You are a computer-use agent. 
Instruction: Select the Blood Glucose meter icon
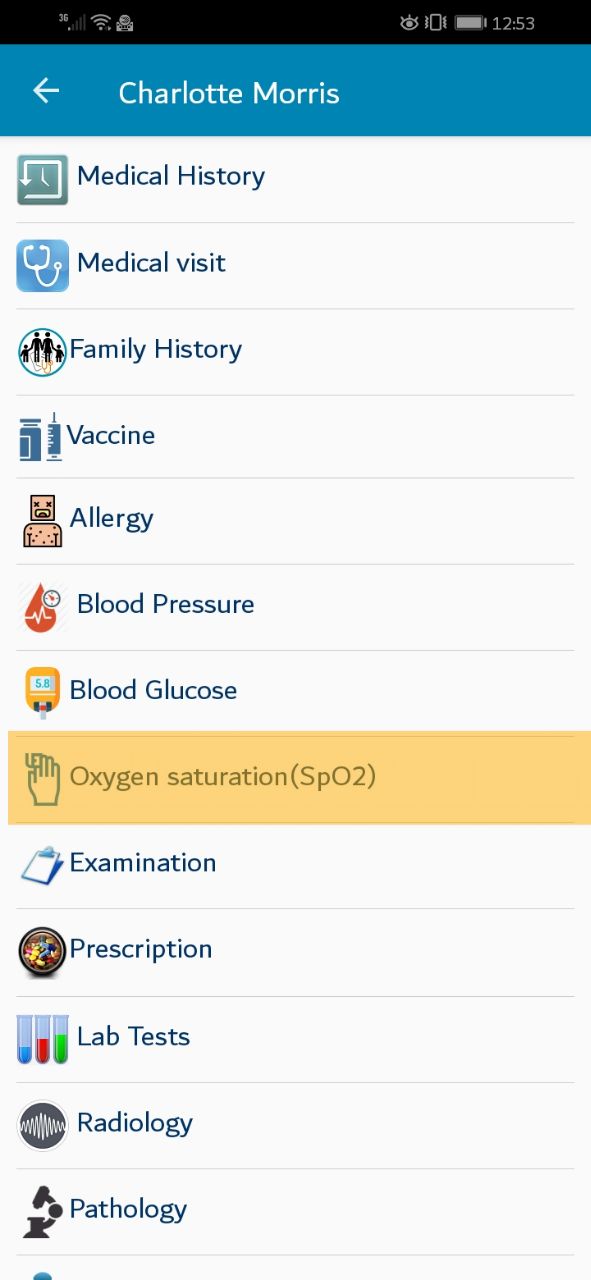coord(42,693)
